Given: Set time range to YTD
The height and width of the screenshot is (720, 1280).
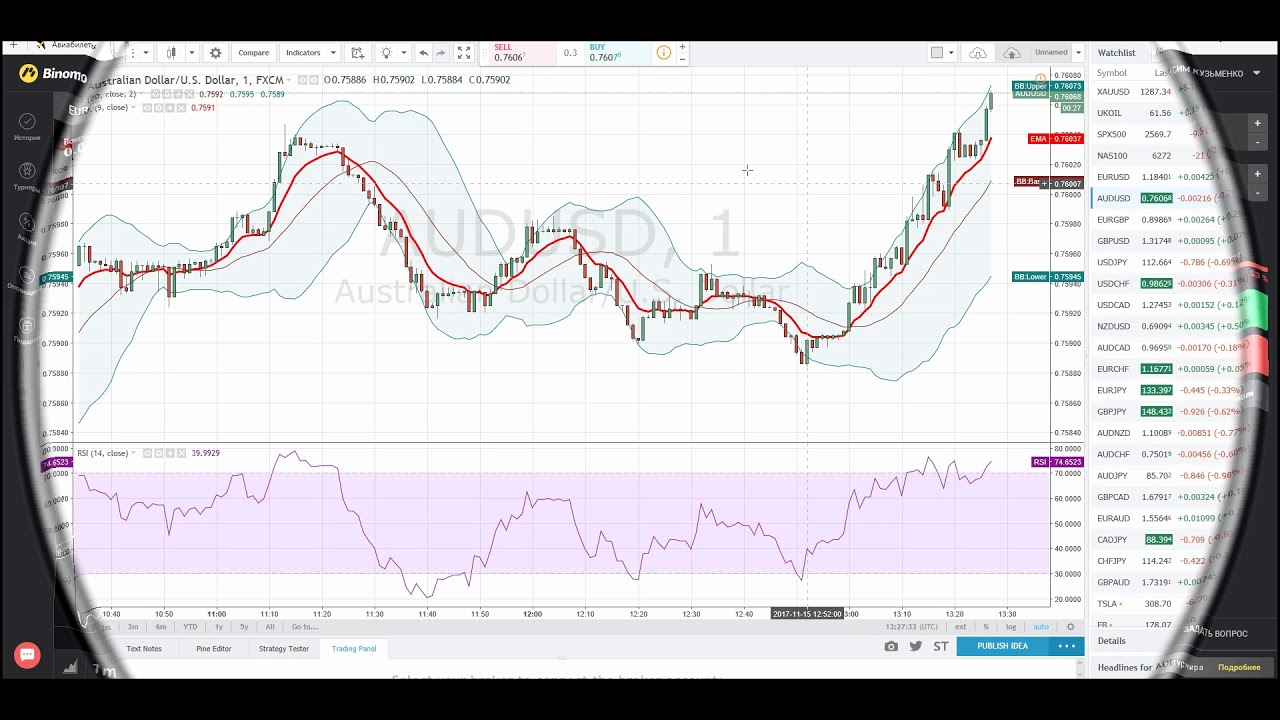Looking at the screenshot, I should point(190,627).
